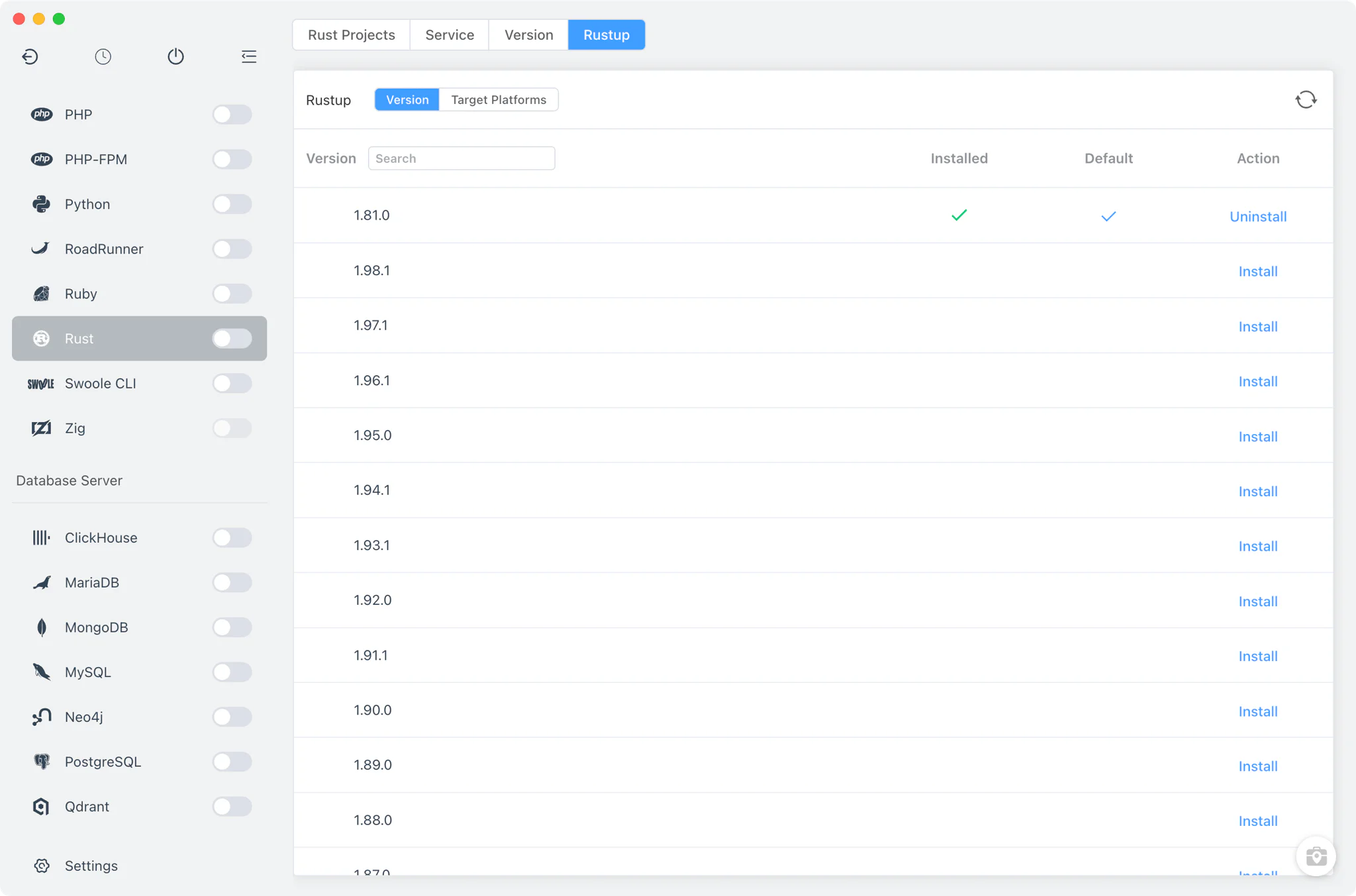Open the history clock icon
Screen dimensions: 1356x896
pyautogui.click(x=103, y=56)
